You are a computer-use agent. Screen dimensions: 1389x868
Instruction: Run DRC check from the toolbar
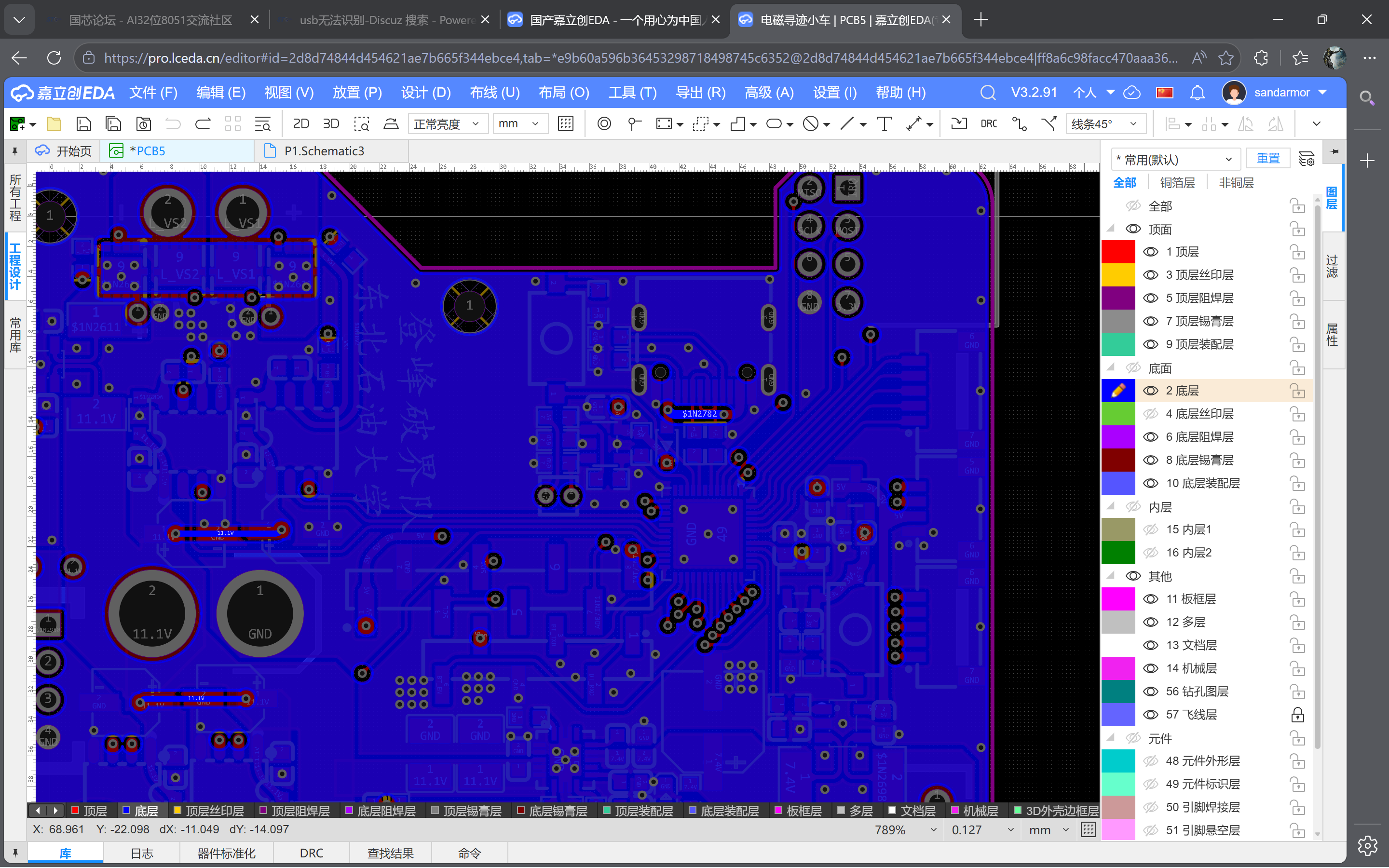click(x=989, y=123)
